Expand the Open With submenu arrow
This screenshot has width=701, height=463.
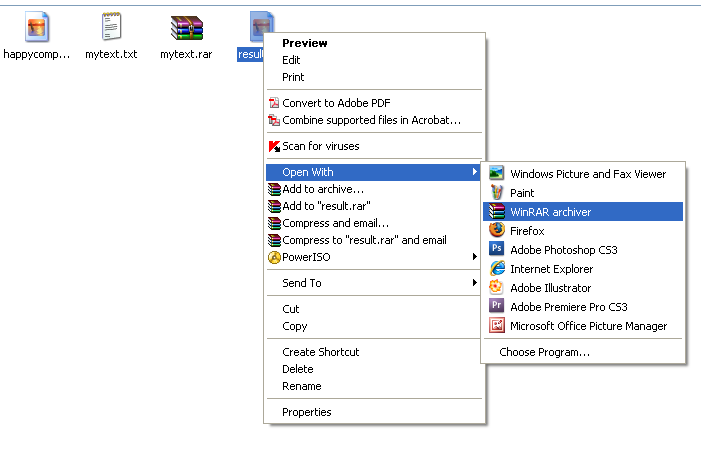point(474,172)
